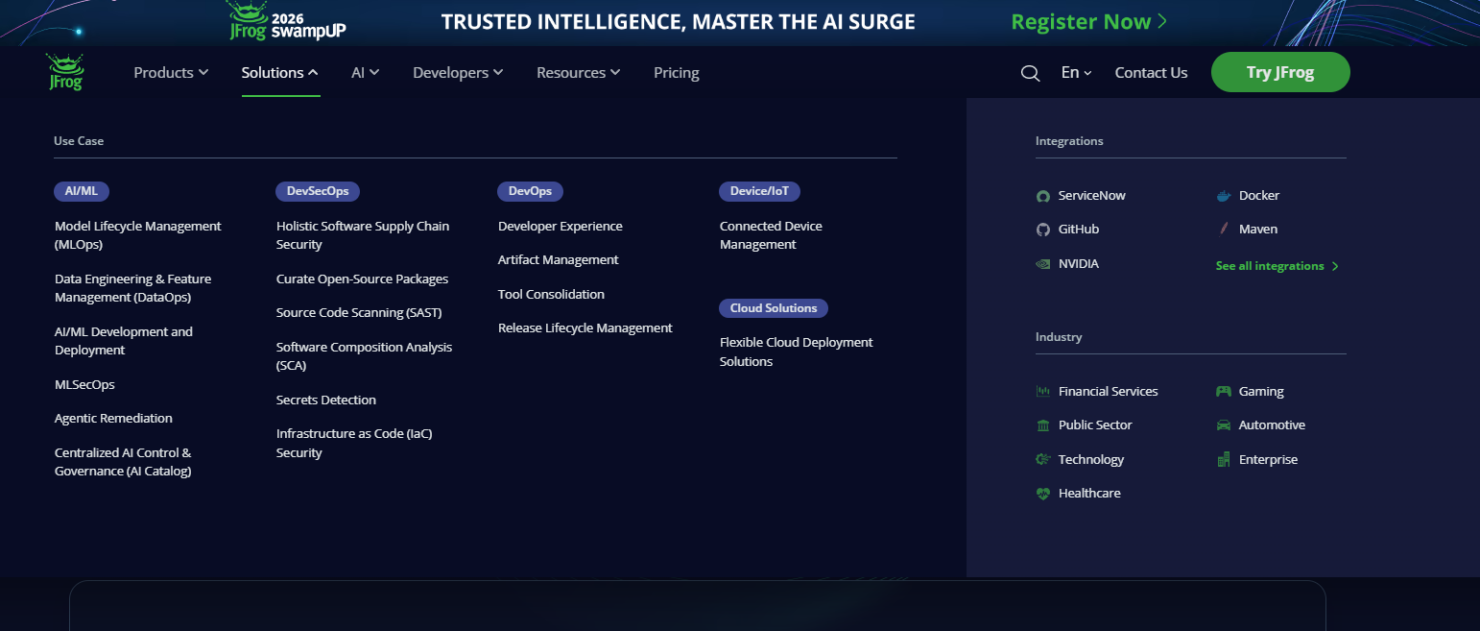Click See all integrations link
Screen dimensions: 1480x631
(x=1277, y=266)
